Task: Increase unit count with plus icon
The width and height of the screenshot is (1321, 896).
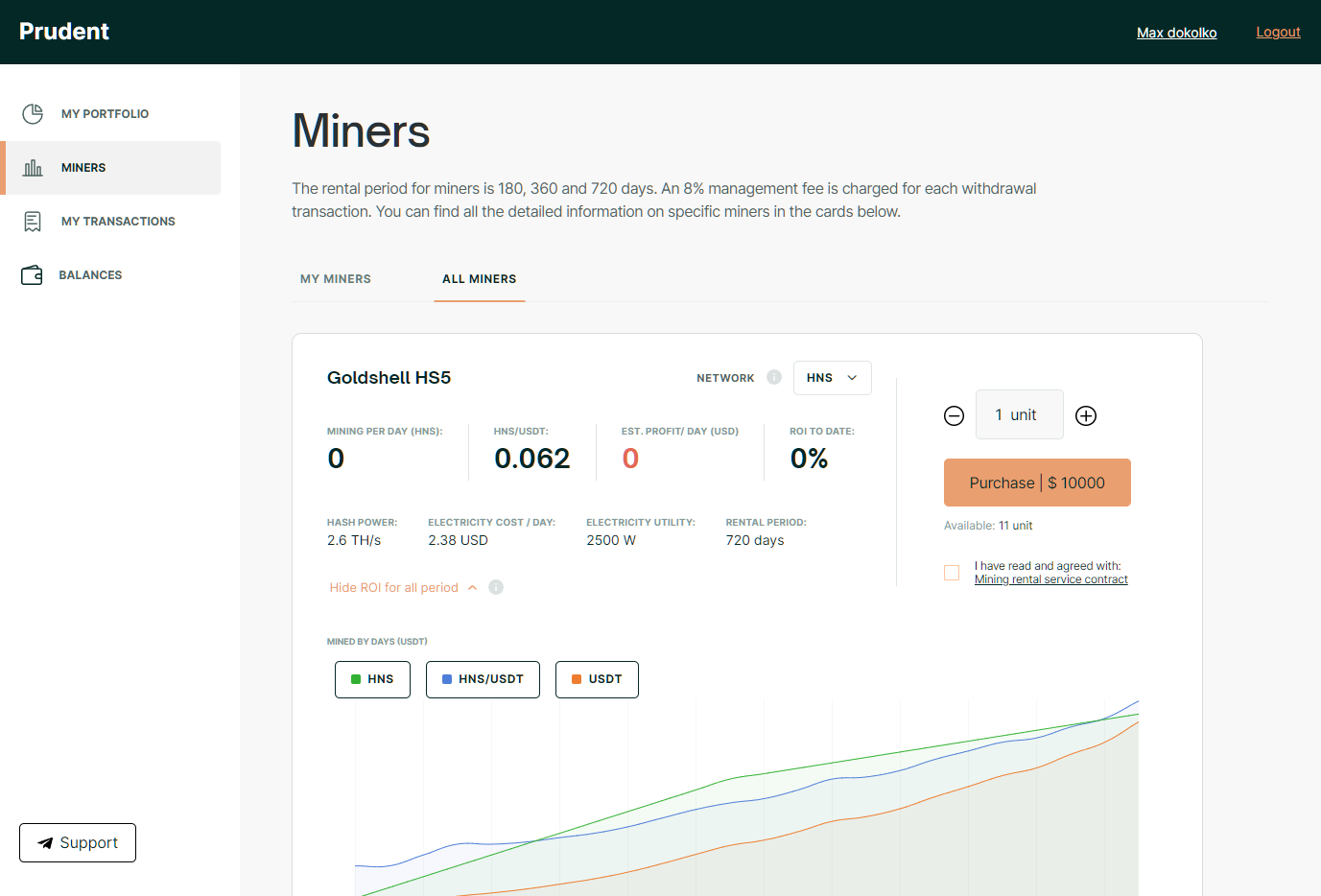Action: (1086, 415)
